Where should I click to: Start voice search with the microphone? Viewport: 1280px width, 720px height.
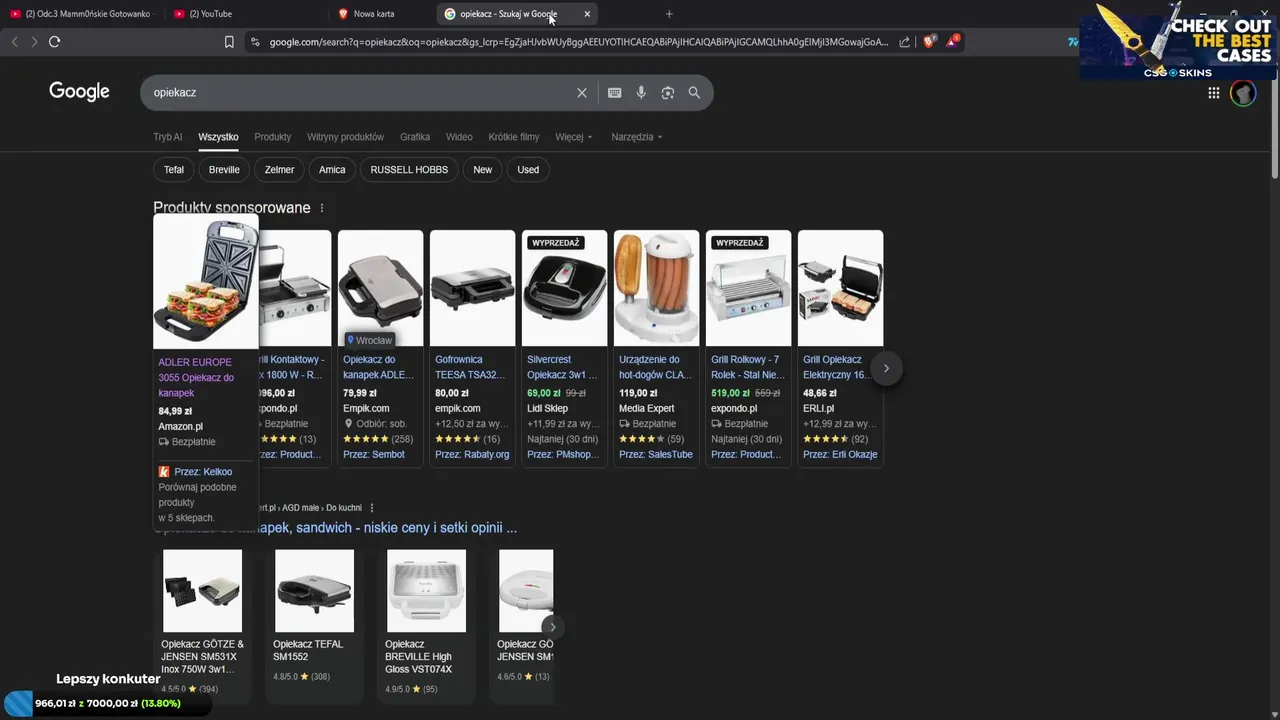641,92
